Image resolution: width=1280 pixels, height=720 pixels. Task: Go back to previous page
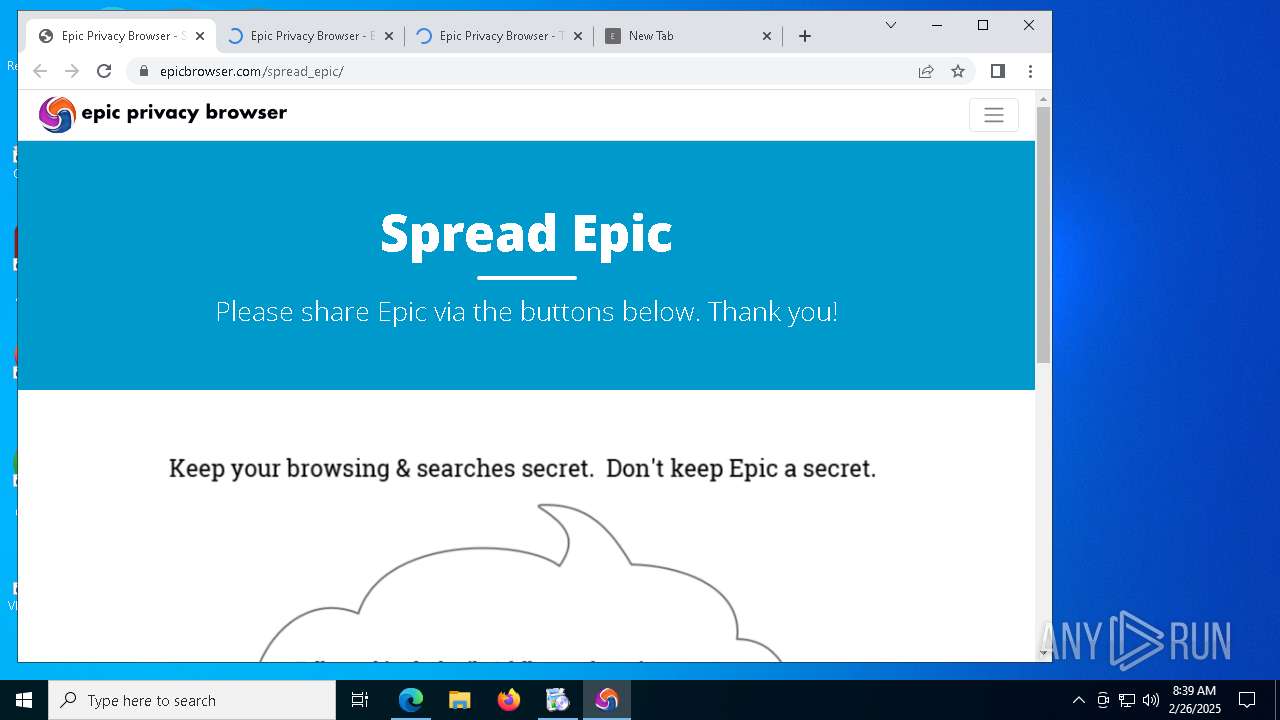[40, 71]
